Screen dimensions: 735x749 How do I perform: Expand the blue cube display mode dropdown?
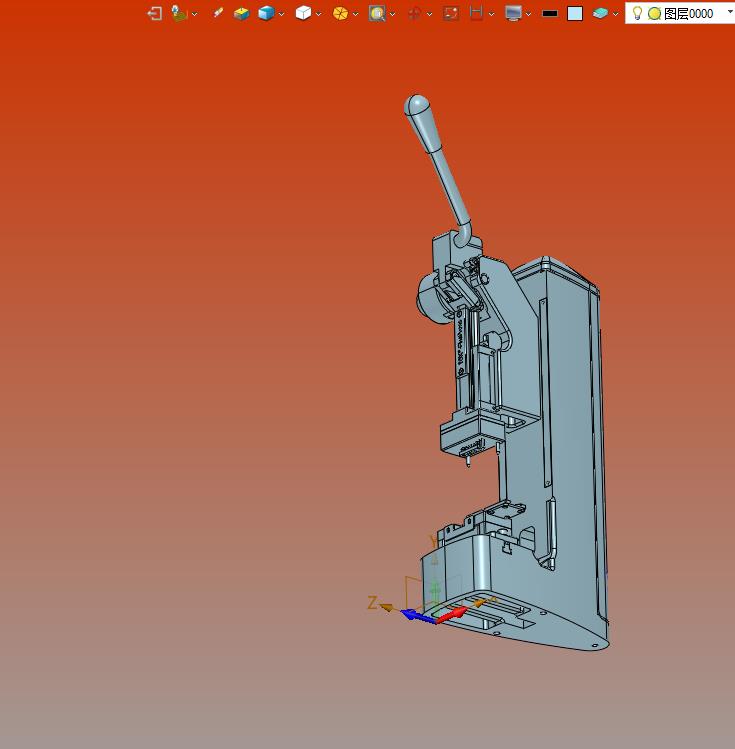click(281, 14)
